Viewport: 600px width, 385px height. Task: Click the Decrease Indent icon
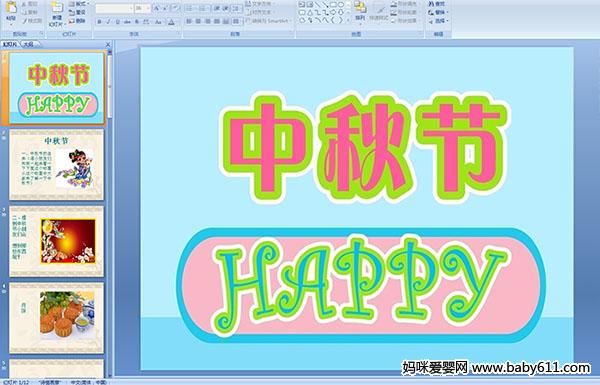click(x=217, y=8)
